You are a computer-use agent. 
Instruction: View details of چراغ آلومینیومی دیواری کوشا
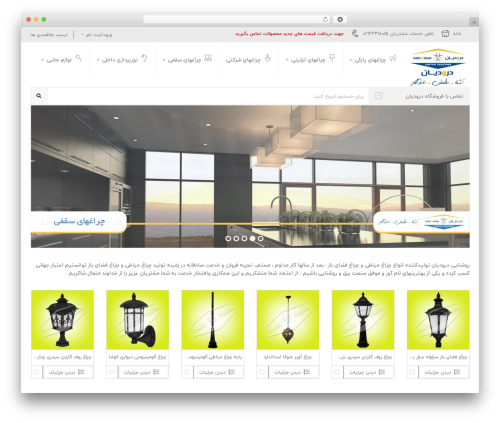[143, 372]
